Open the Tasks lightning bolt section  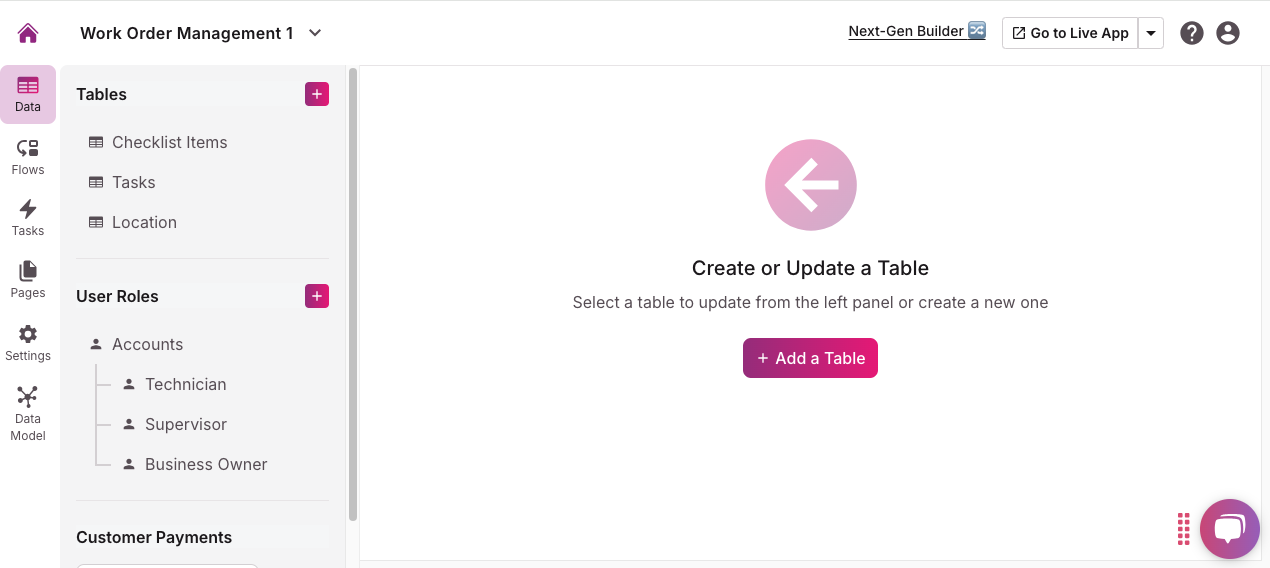(x=28, y=218)
